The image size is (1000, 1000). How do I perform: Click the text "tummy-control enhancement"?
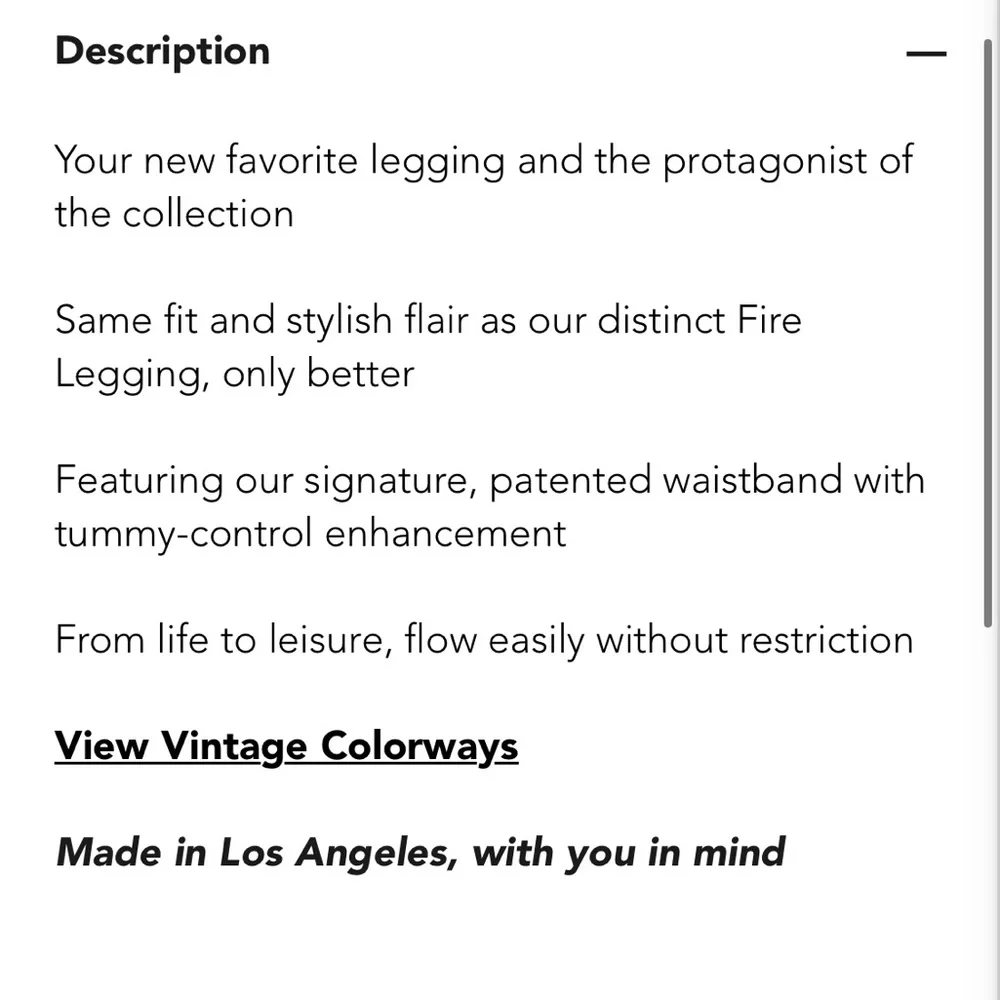tap(310, 533)
